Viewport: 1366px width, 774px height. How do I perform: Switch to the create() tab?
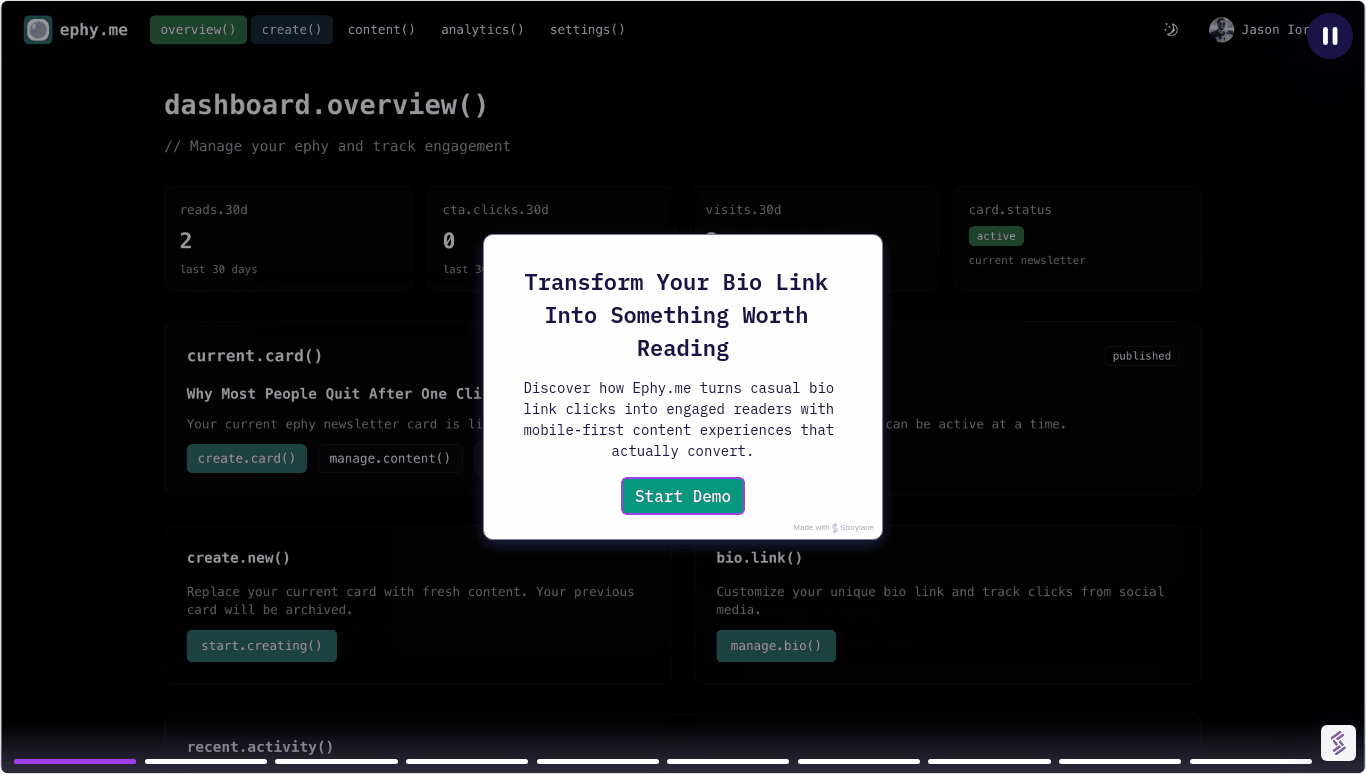point(292,30)
